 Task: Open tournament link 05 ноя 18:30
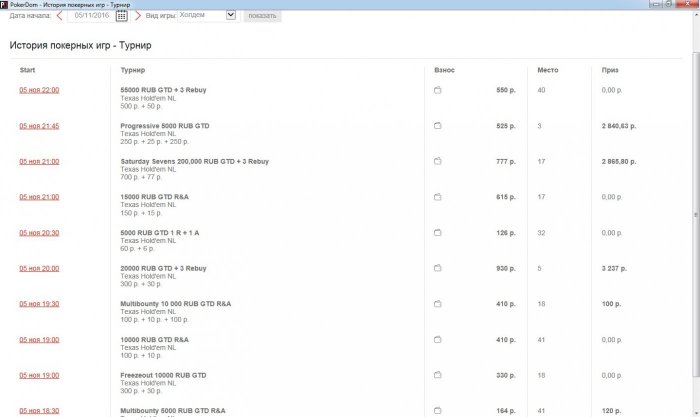pyautogui.click(x=39, y=411)
